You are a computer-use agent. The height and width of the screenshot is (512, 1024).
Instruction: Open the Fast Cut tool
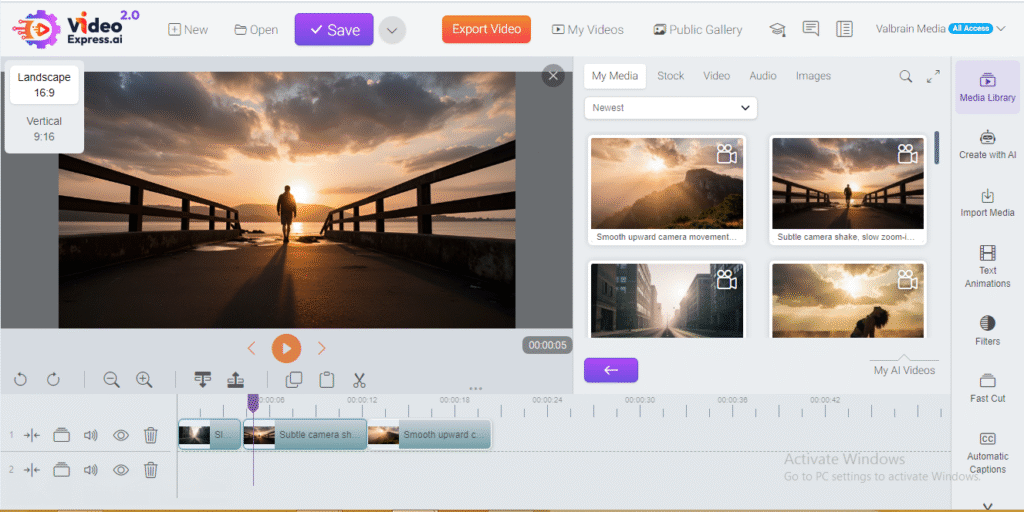pyautogui.click(x=987, y=388)
